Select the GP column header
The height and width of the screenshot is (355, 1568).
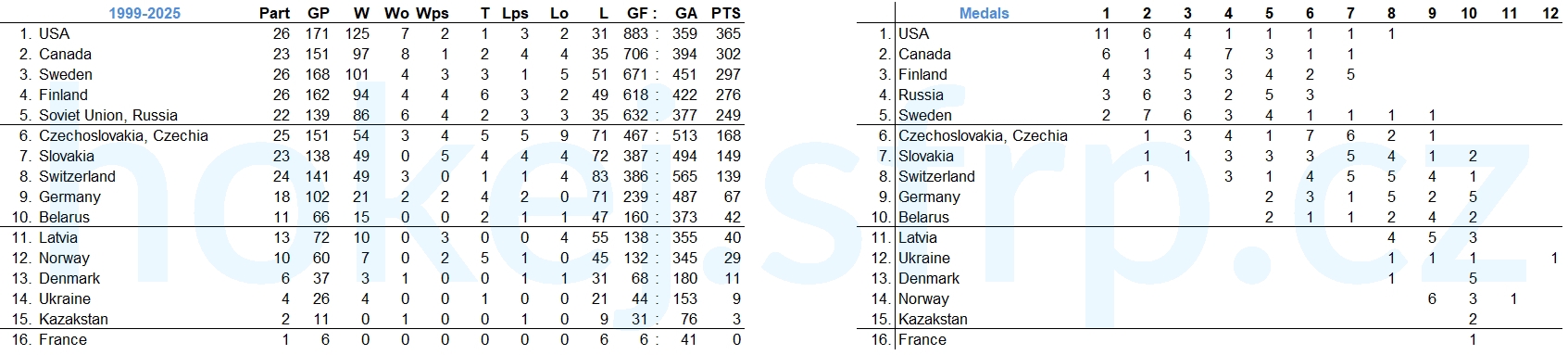[318, 13]
